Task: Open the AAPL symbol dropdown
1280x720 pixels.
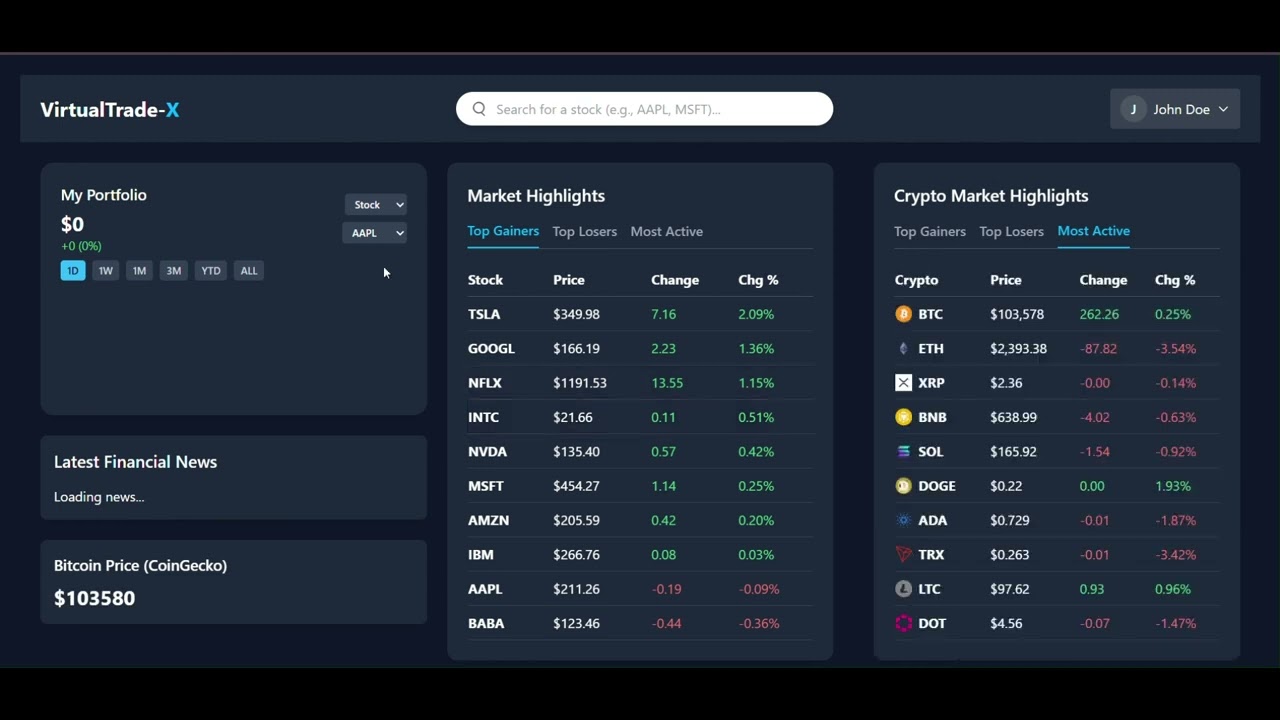Action: click(x=375, y=233)
